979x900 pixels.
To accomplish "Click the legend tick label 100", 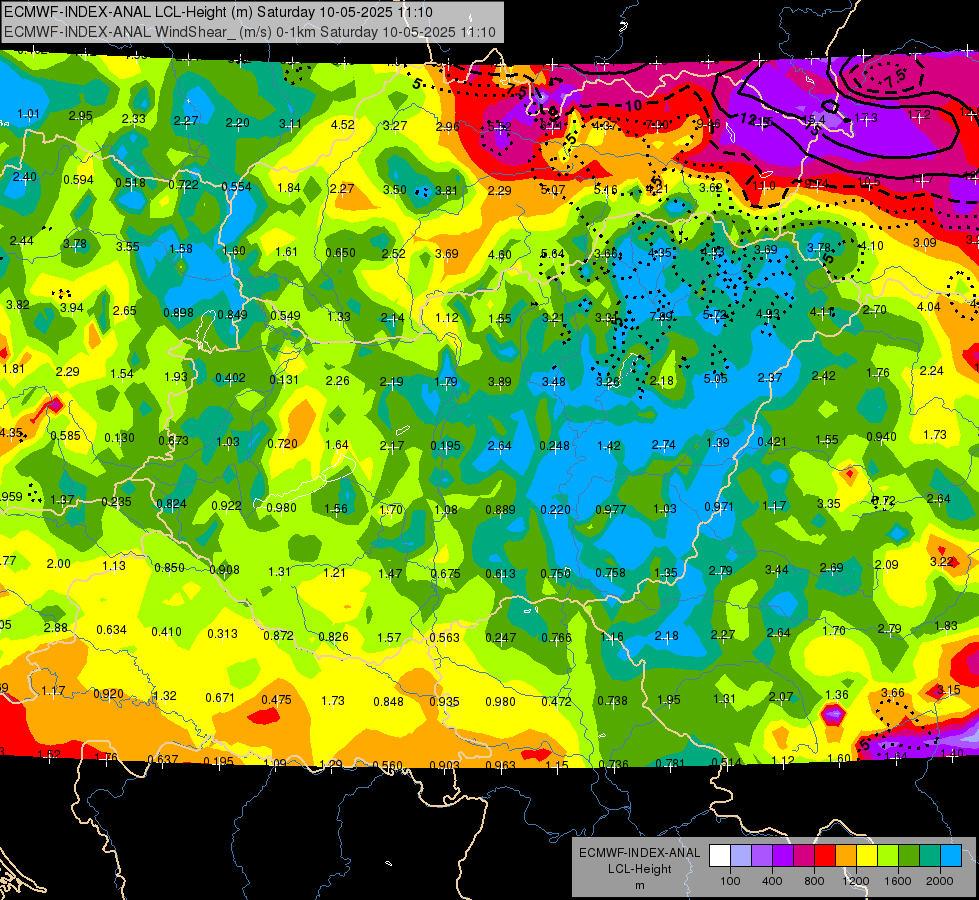I will point(731,881).
